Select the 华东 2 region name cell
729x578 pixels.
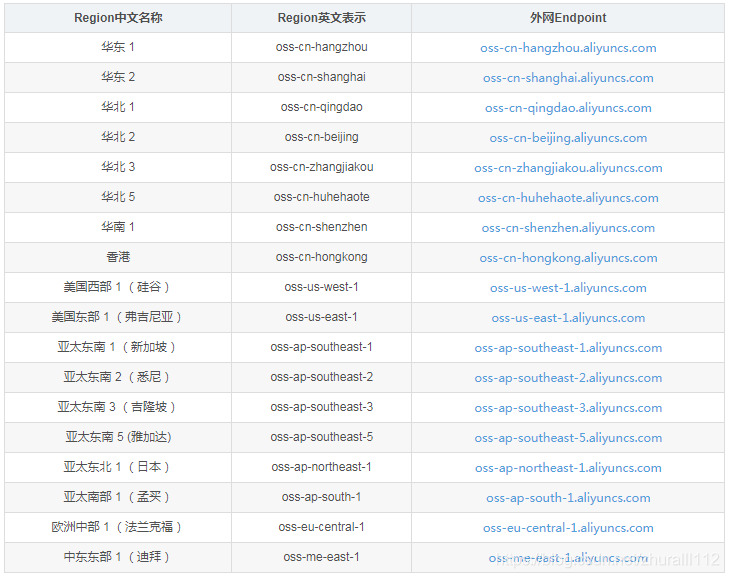(118, 77)
